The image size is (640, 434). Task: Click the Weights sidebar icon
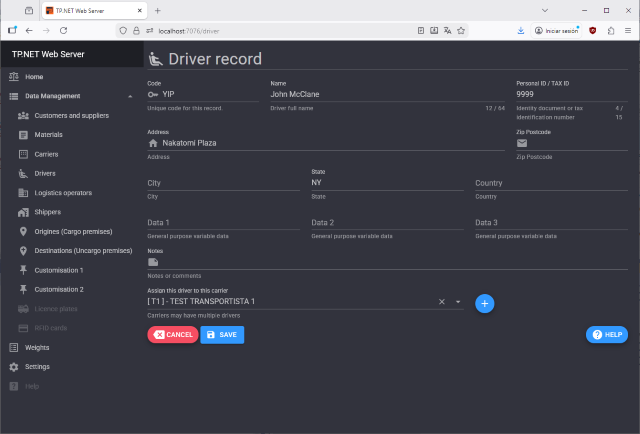[14, 348]
